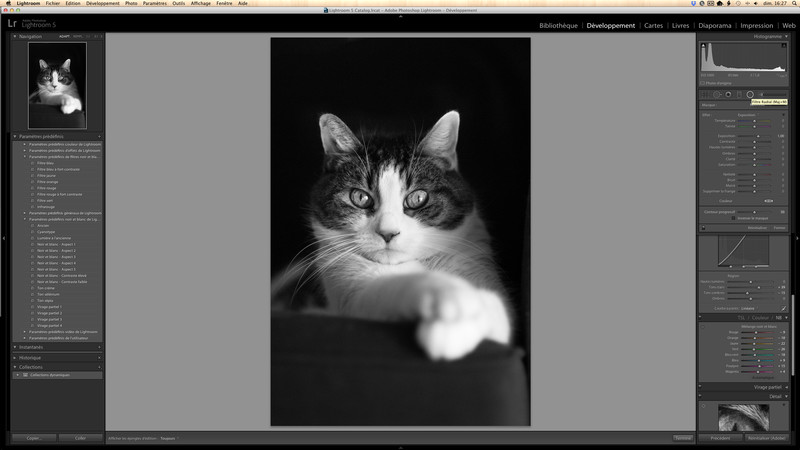The image size is (800, 450).
Task: Click the point curve edit icon
Action: (783, 308)
